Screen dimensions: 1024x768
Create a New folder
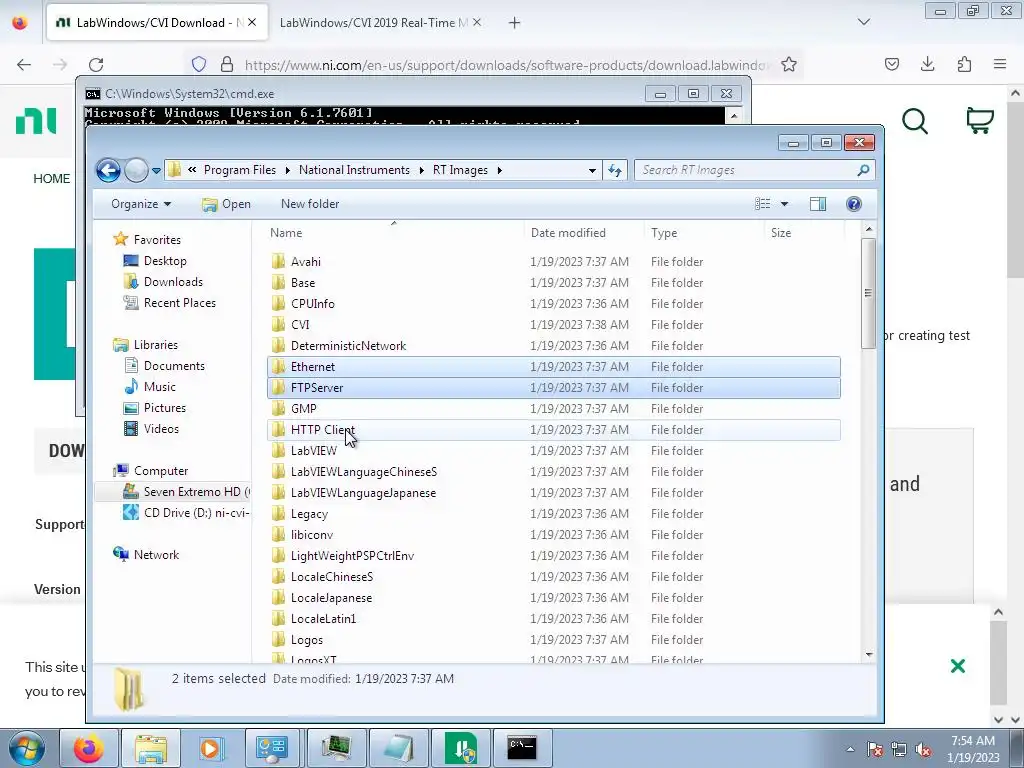(310, 204)
